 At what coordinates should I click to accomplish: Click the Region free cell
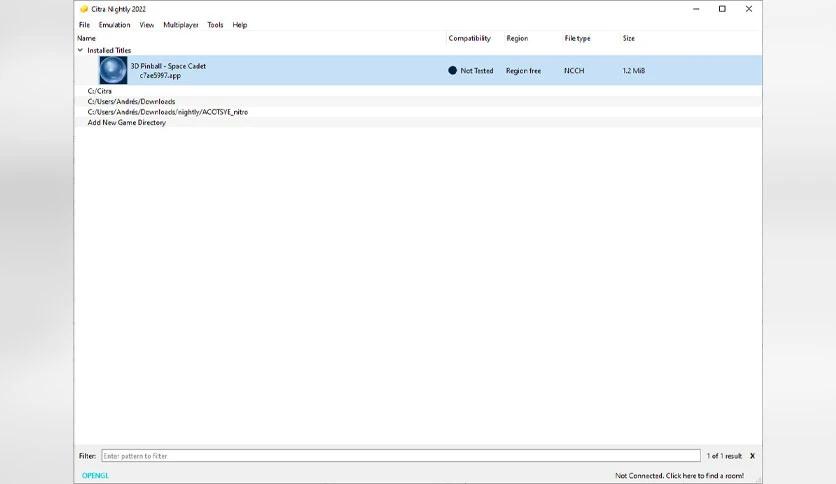[x=523, y=70]
